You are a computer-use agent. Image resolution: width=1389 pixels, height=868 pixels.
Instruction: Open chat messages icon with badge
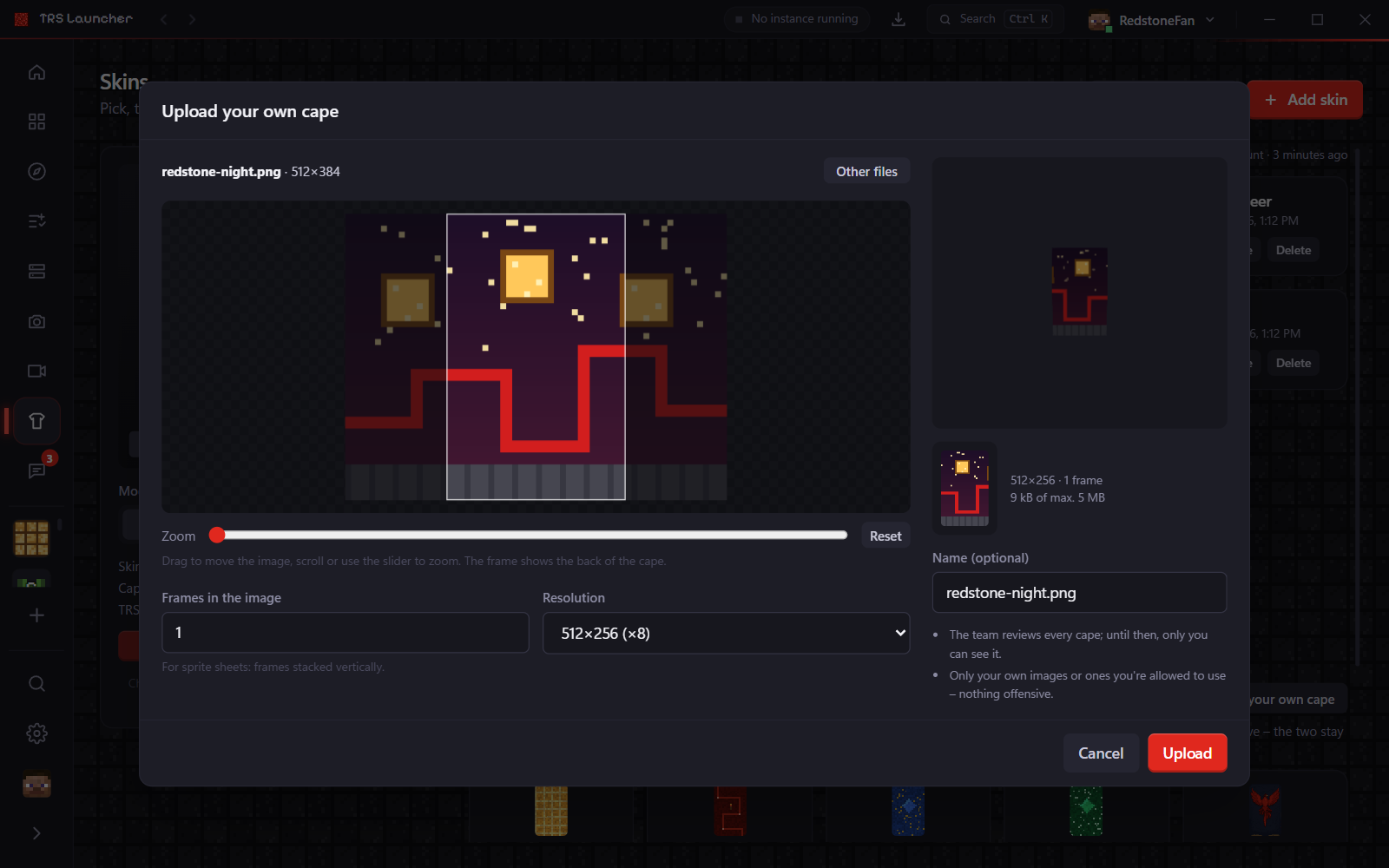(36, 470)
